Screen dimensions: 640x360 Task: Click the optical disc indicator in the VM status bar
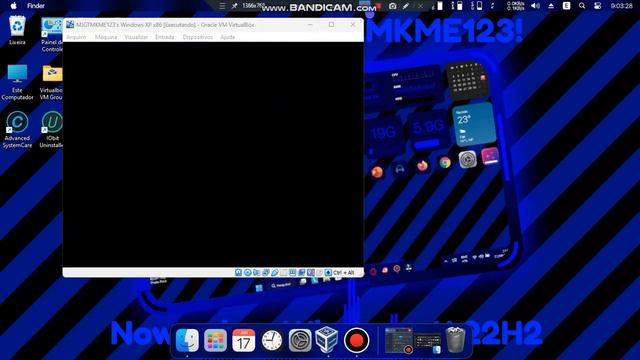pyautogui.click(x=247, y=272)
